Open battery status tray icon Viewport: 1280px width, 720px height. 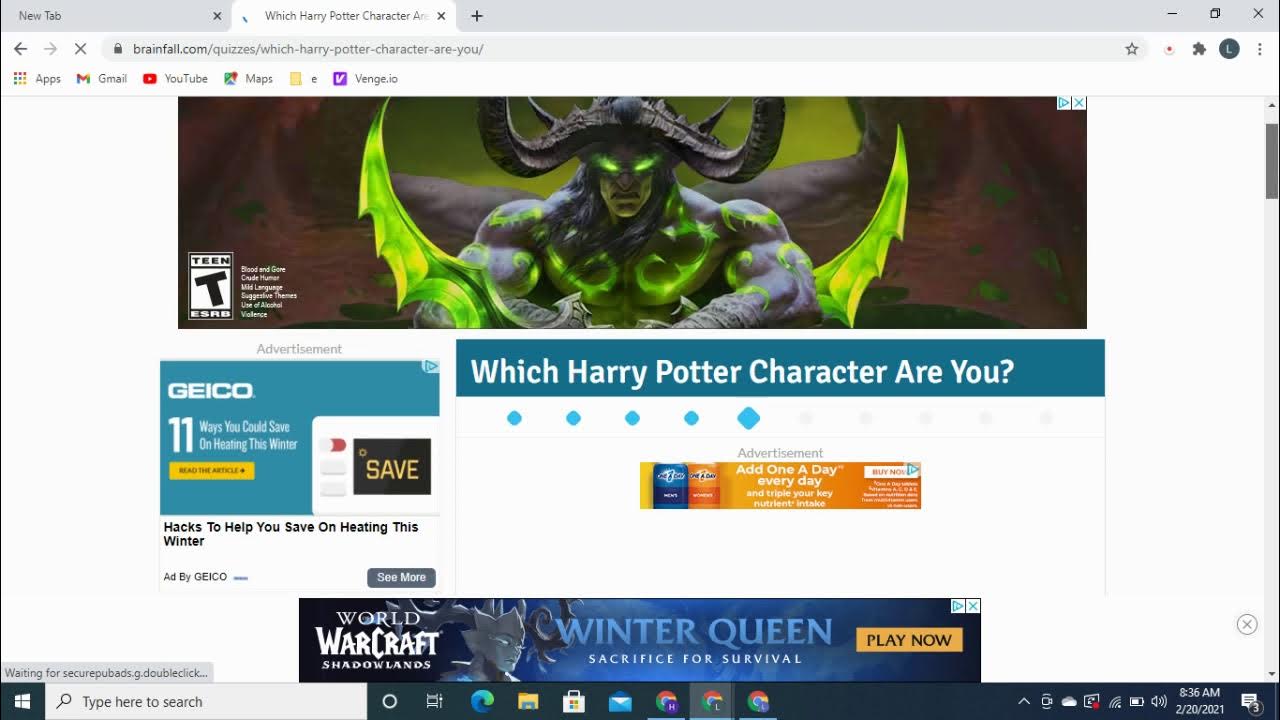1136,702
